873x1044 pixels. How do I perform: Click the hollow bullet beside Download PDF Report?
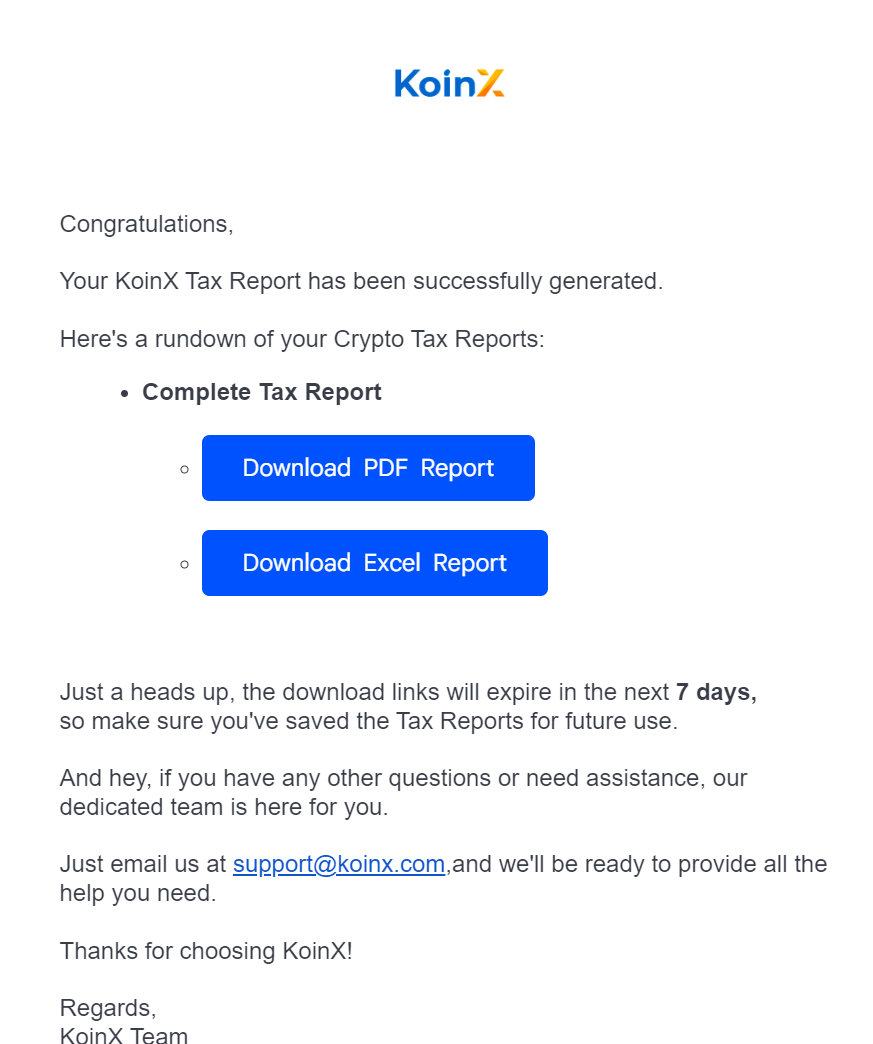click(184, 469)
